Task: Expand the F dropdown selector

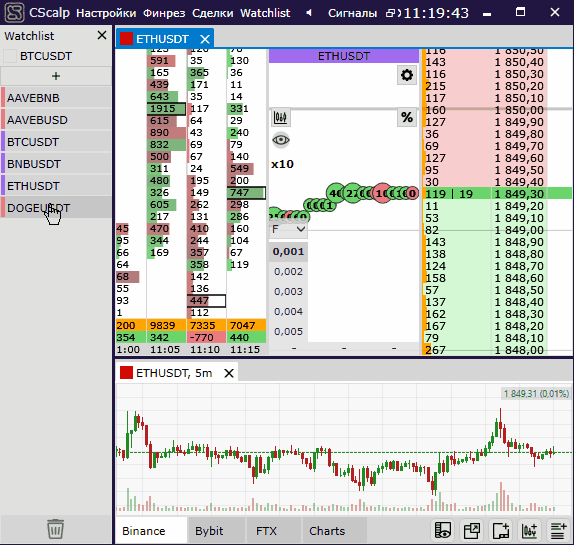Action: click(x=288, y=229)
